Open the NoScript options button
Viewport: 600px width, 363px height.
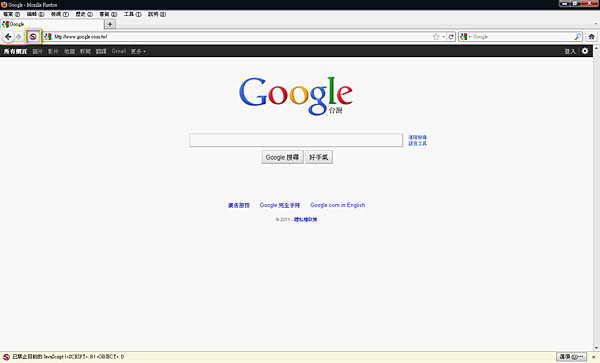[571, 357]
